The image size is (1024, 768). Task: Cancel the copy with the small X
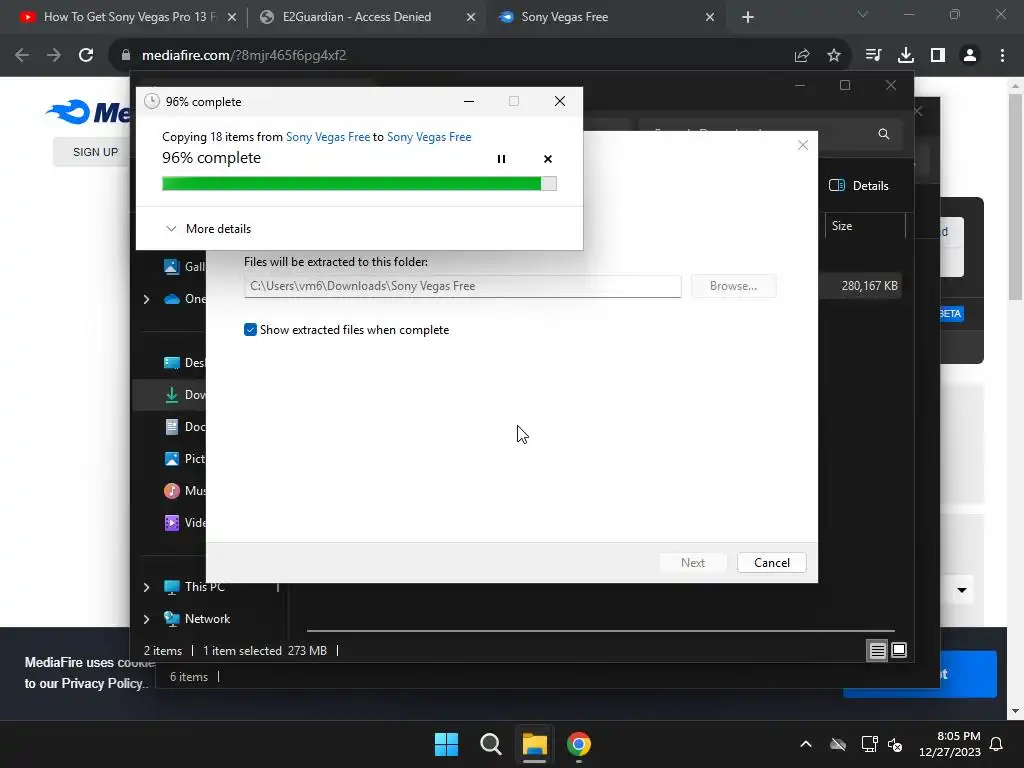click(547, 159)
